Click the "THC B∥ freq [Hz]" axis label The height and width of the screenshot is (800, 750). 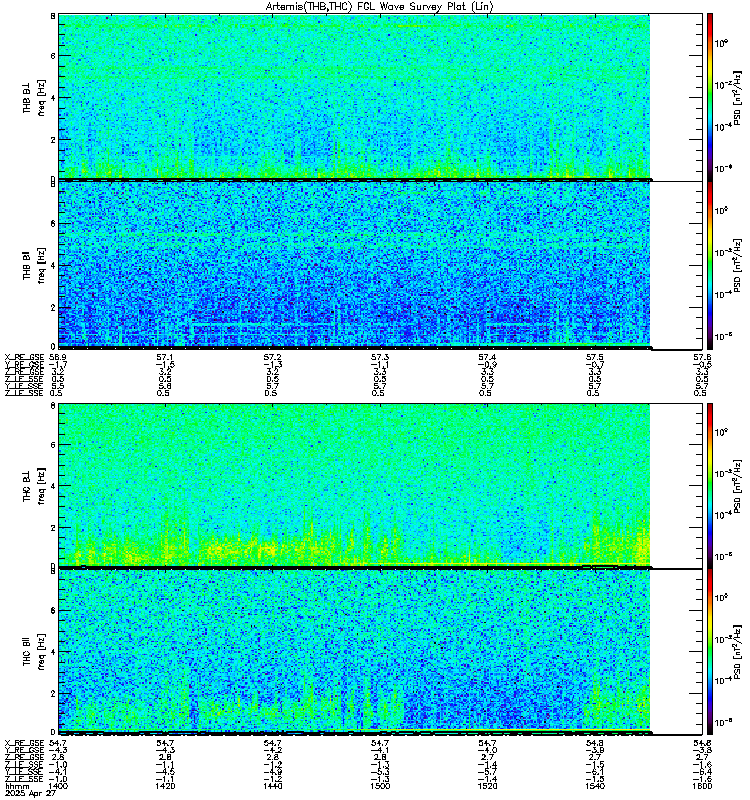pos(34,651)
